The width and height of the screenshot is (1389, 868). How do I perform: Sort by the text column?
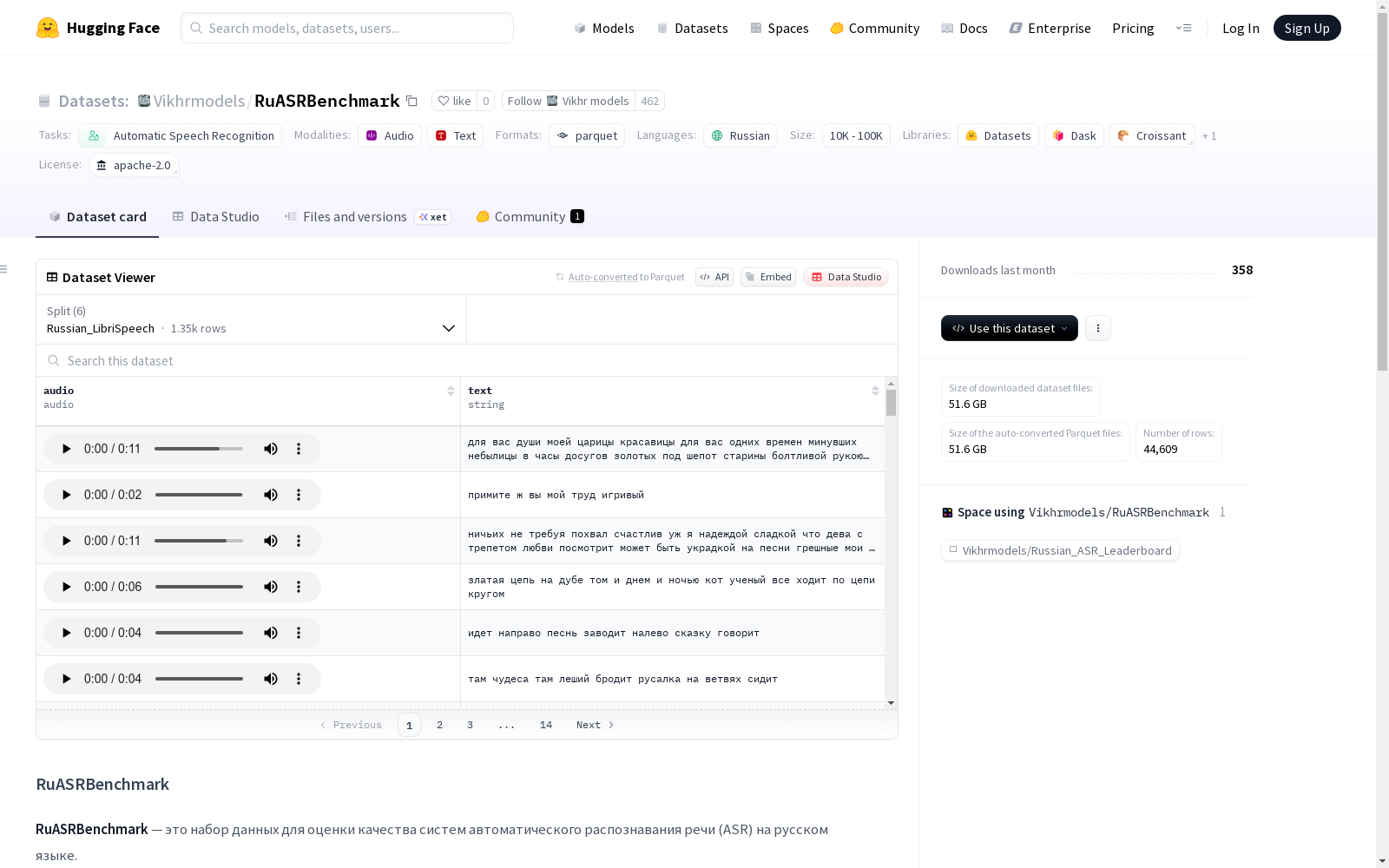coord(875,391)
